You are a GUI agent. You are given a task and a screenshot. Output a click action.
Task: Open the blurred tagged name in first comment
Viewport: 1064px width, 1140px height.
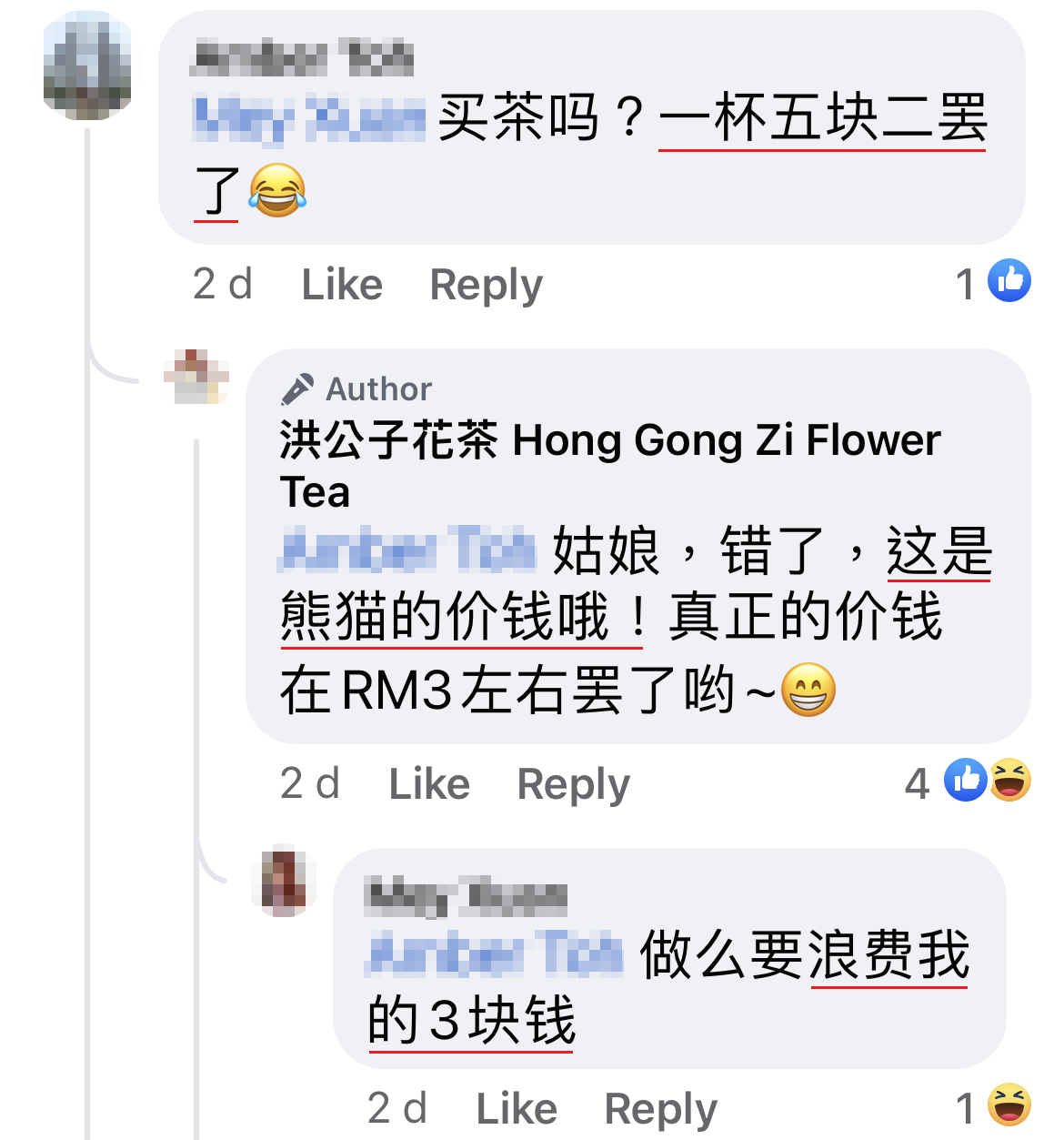(309, 120)
